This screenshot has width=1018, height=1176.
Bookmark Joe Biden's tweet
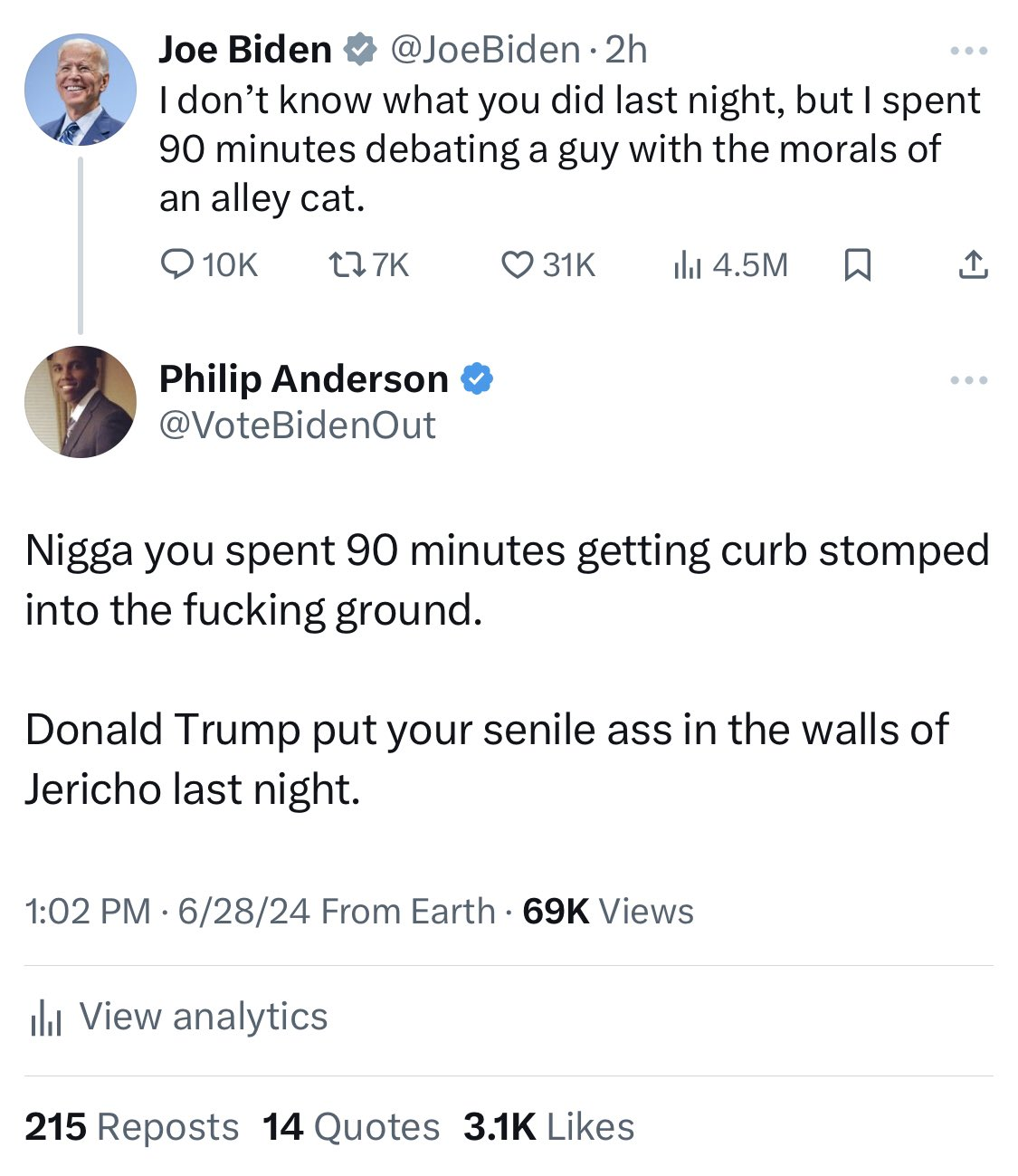[857, 264]
